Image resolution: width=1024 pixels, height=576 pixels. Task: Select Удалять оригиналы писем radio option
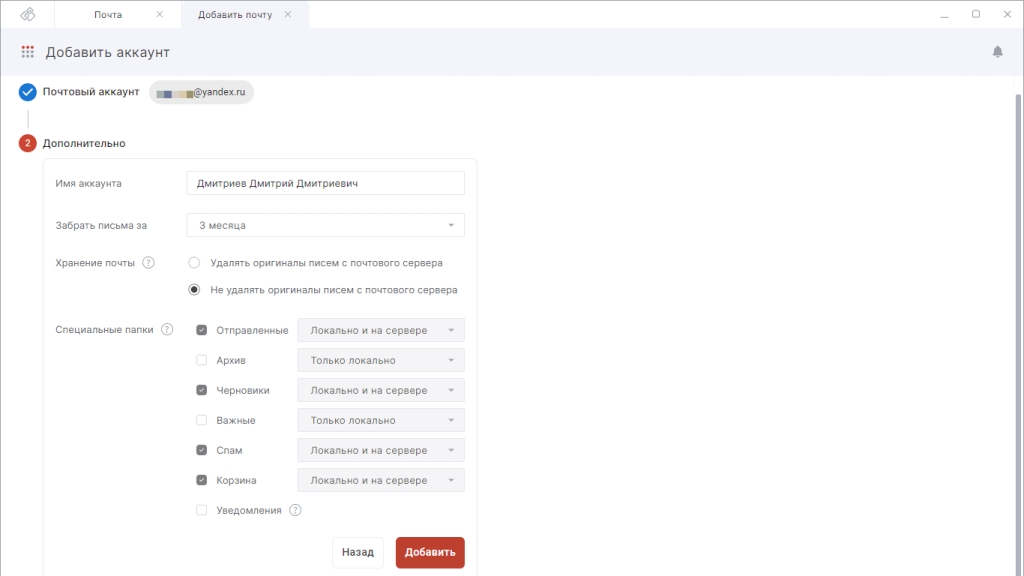pos(194,263)
